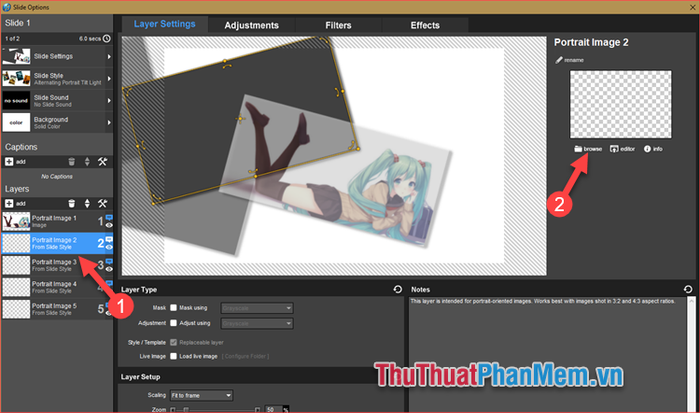Click the Zoom value field
The width and height of the screenshot is (700, 413).
[274, 409]
